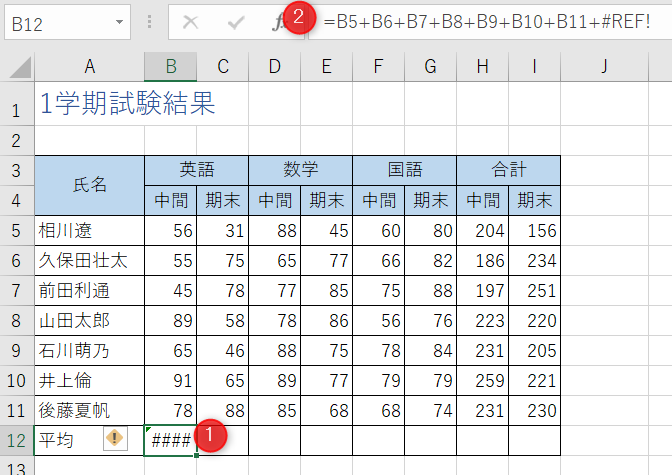The height and width of the screenshot is (475, 672).
Task: Click the formula bar resize dots handle
Action: pos(149,22)
